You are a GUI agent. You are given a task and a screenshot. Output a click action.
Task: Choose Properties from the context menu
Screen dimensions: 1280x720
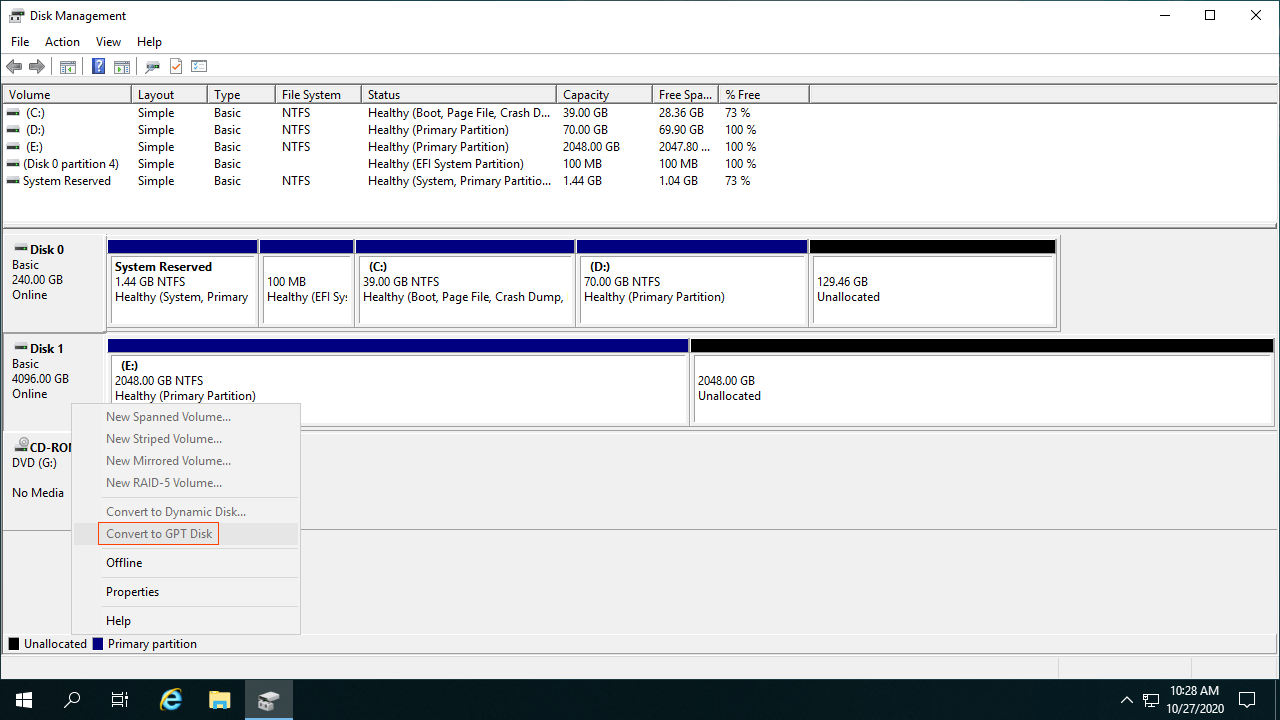point(132,592)
